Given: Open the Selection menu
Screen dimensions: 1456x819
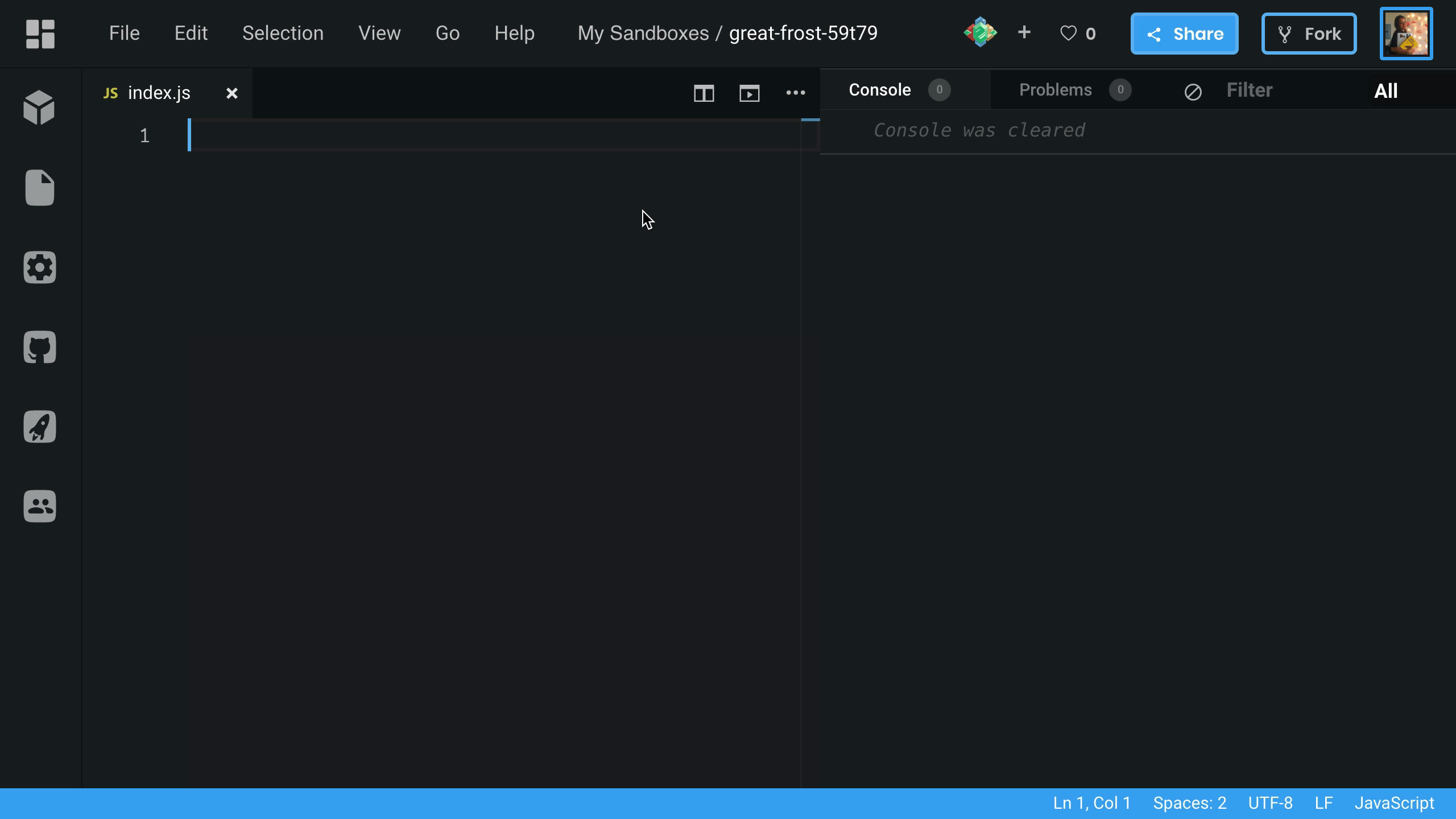Looking at the screenshot, I should point(283,33).
